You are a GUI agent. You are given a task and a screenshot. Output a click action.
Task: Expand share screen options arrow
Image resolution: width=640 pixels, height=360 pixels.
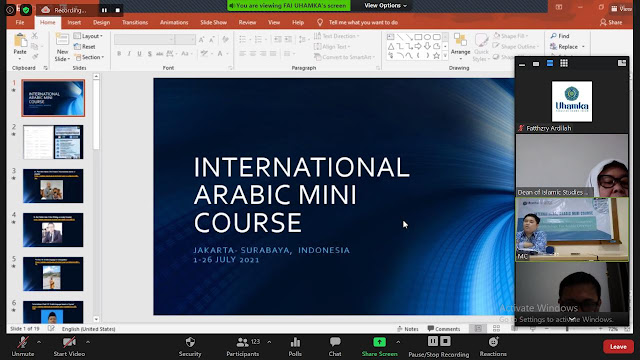(x=398, y=342)
